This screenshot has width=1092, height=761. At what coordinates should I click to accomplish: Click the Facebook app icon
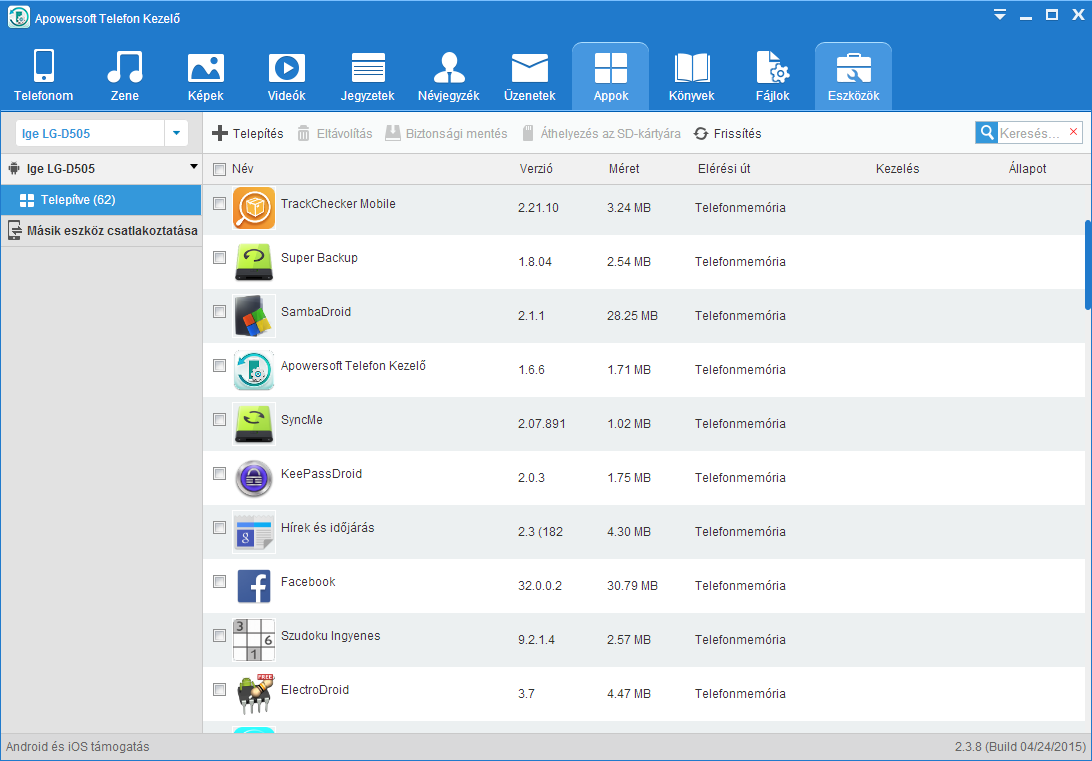(254, 586)
